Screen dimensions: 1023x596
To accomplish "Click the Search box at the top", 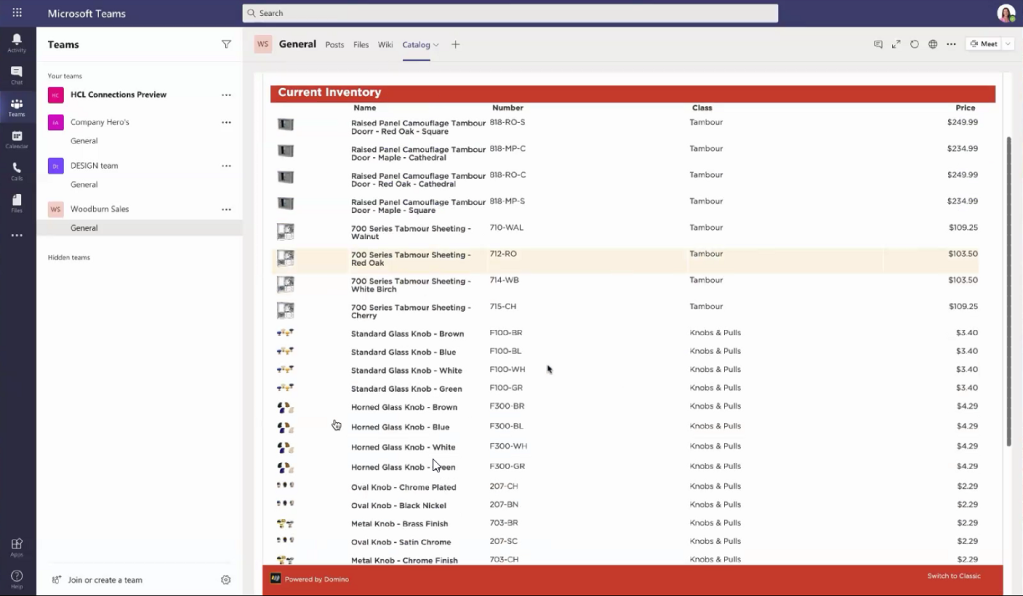I will pos(510,13).
